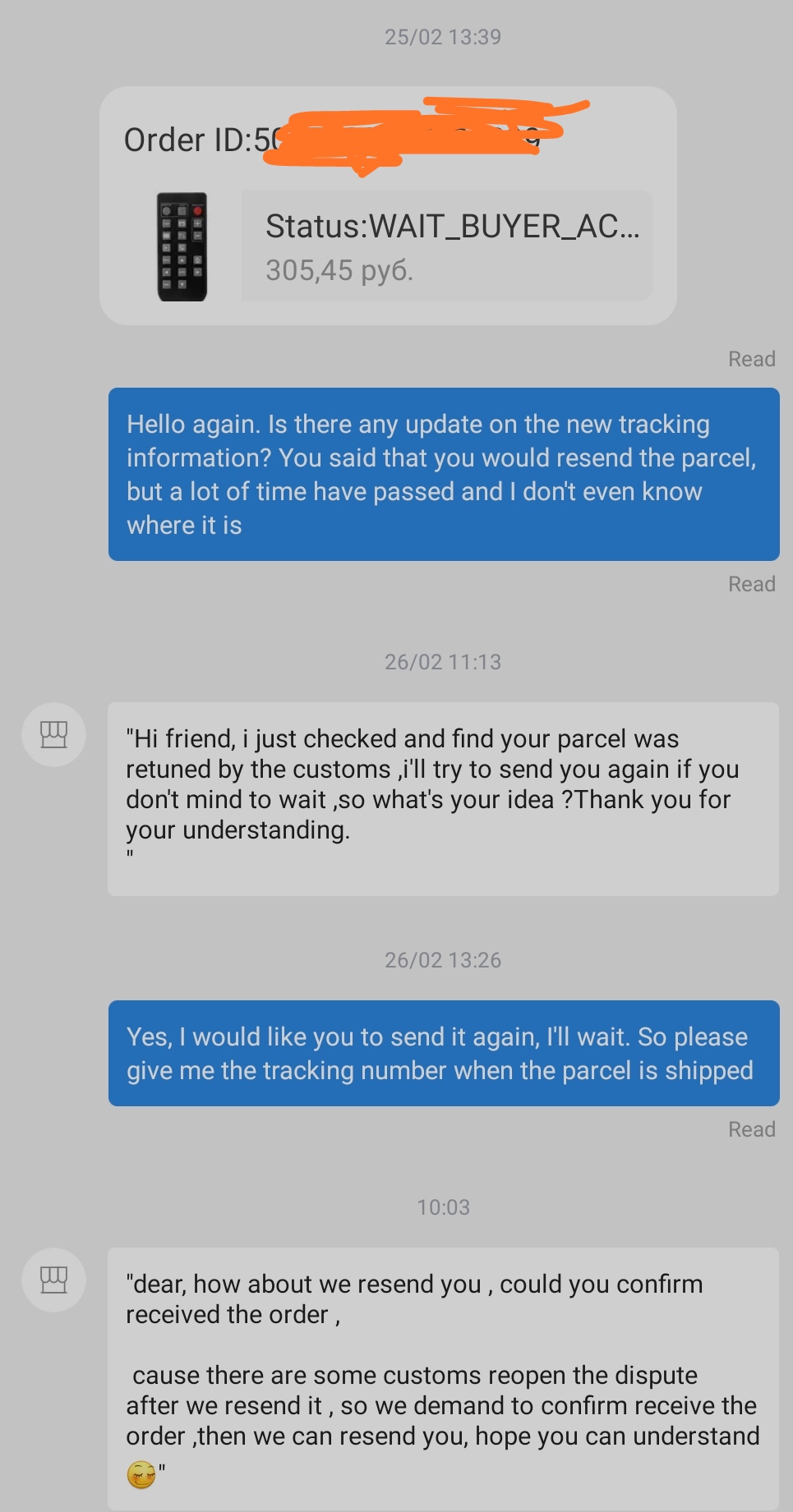Screen dimensions: 793x1512
Task: Tap Read label under "Yes, I would like" message
Action: (752, 1129)
